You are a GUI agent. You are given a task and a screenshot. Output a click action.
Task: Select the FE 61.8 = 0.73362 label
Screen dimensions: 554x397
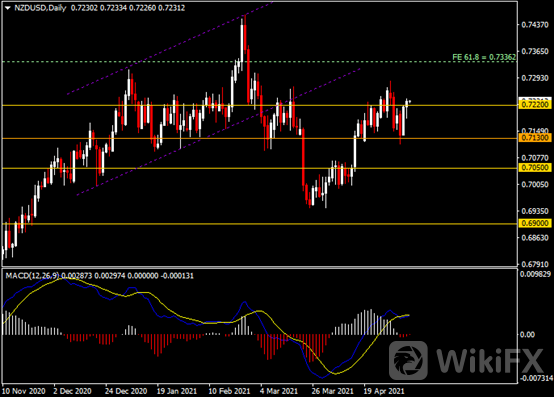click(x=484, y=57)
